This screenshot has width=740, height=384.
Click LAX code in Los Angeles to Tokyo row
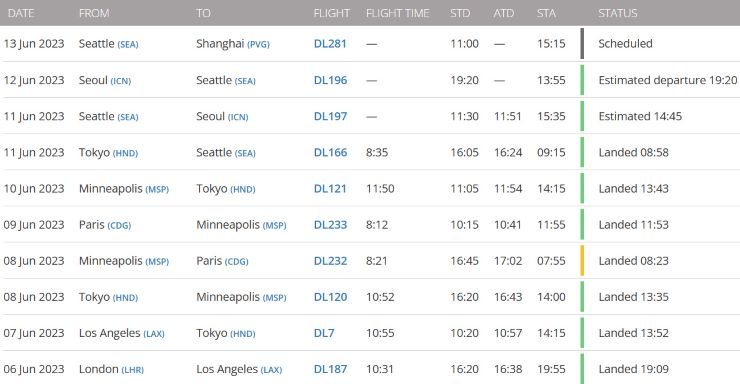154,334
